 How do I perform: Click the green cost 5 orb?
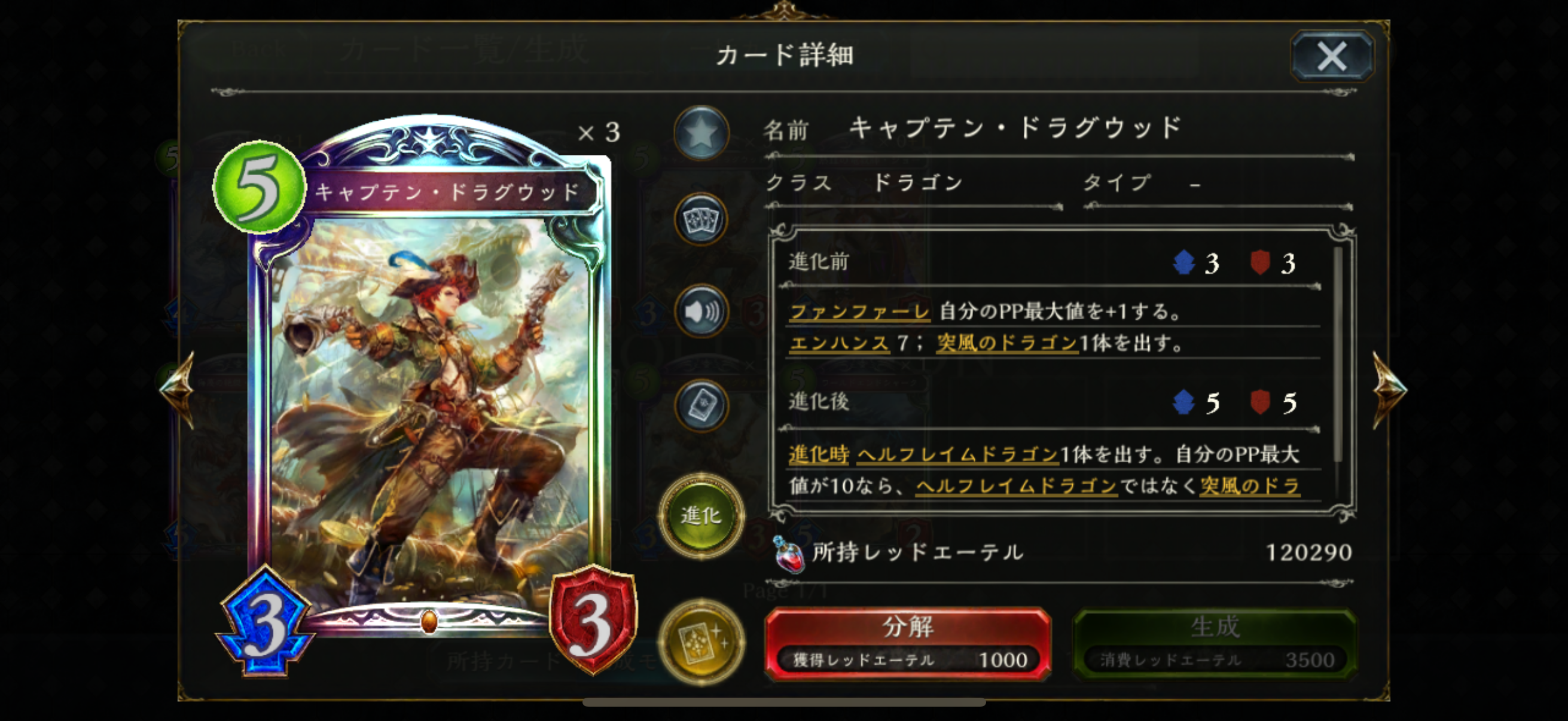coord(260,187)
